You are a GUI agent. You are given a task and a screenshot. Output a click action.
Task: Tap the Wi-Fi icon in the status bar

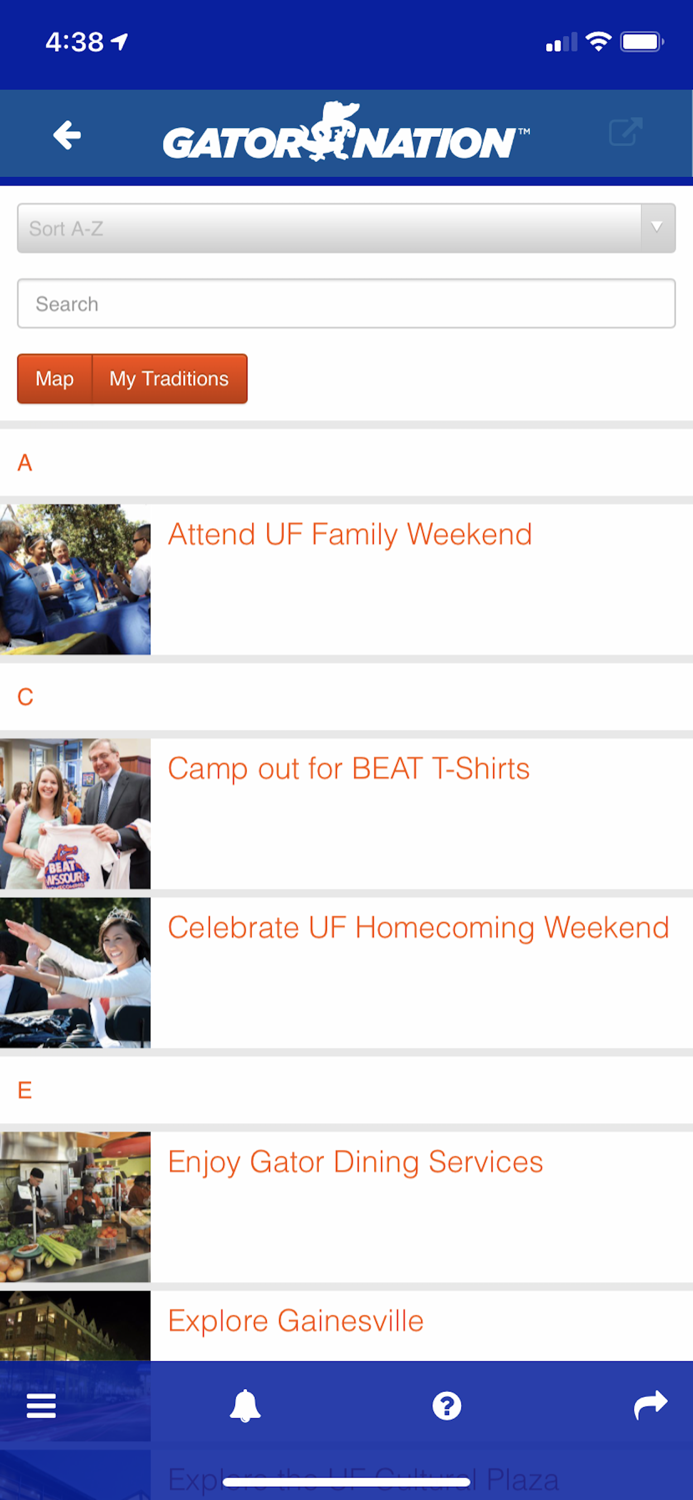click(601, 41)
